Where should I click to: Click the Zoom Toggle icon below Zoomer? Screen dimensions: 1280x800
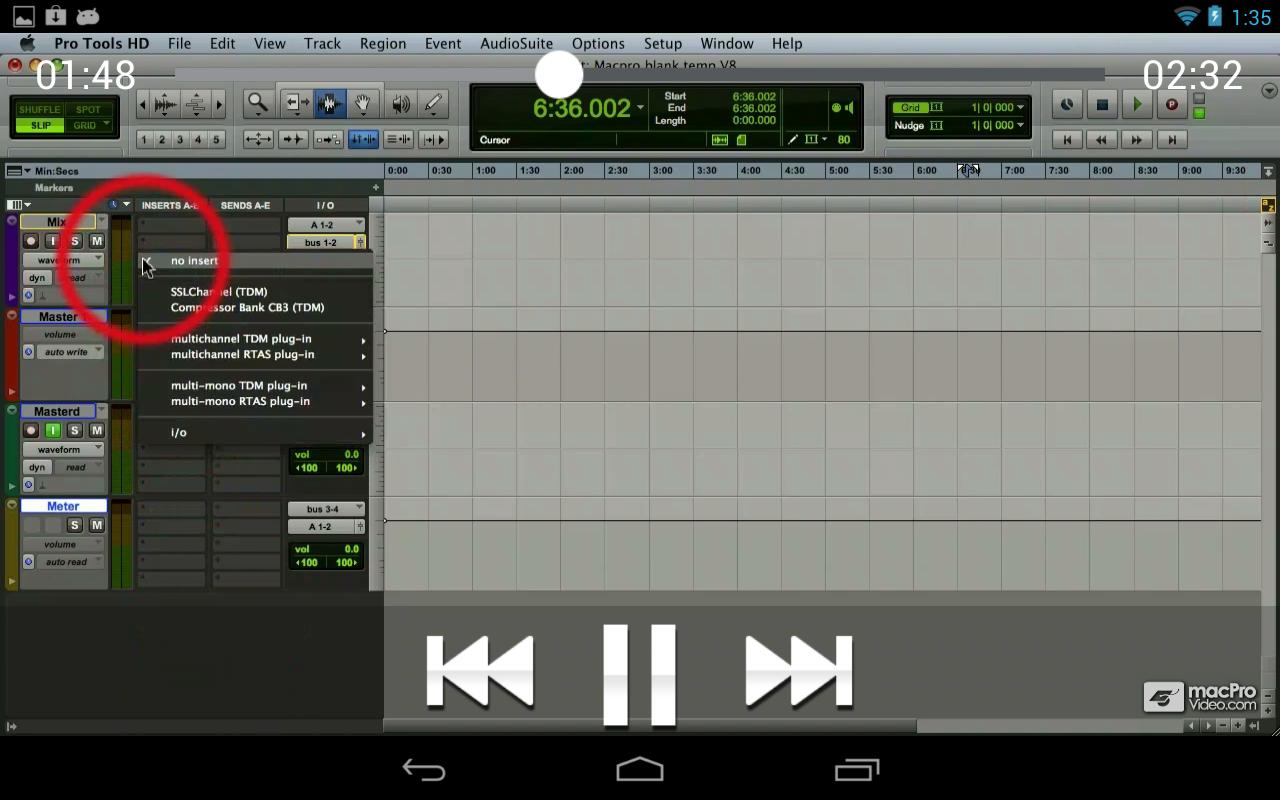coord(258,139)
